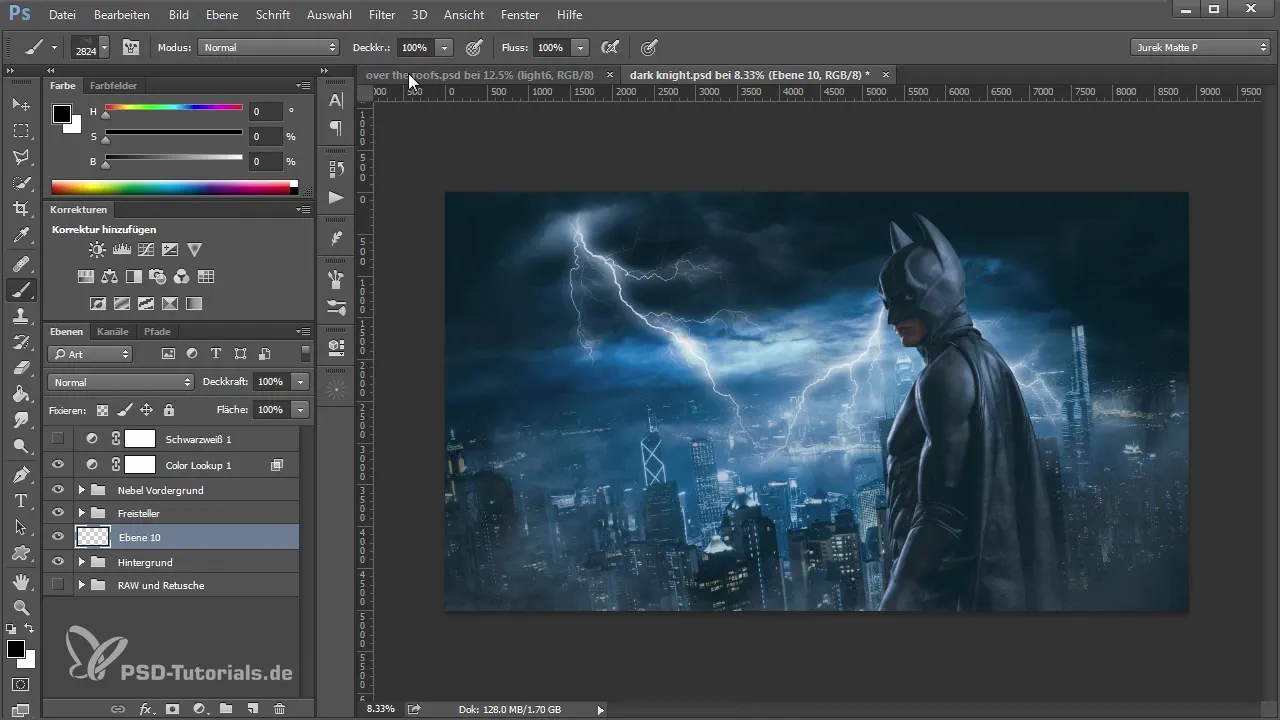The height and width of the screenshot is (720, 1280).
Task: Expand the RAW und Retusche group
Action: coord(82,585)
